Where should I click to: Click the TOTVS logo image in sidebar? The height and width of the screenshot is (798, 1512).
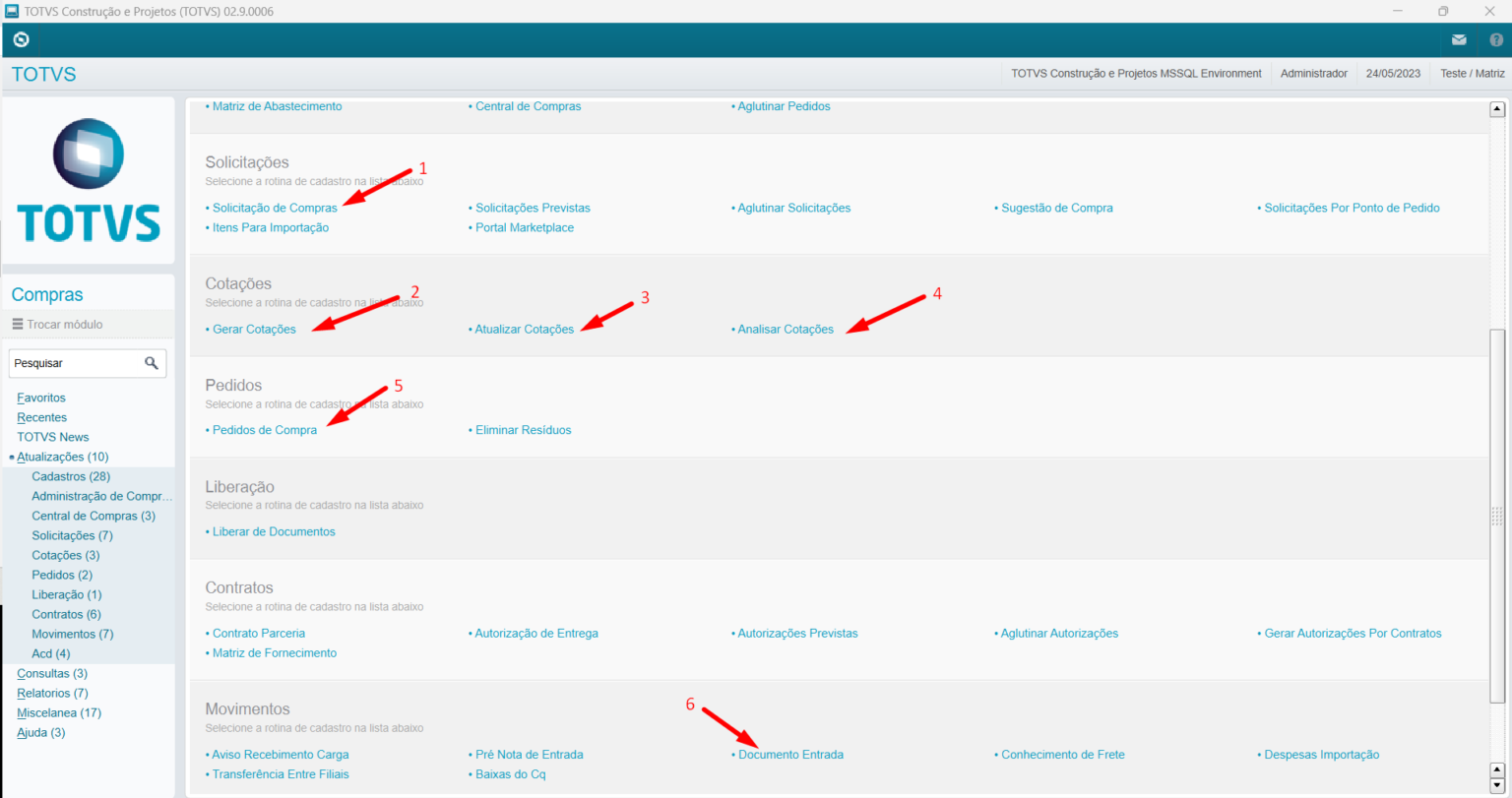pos(89,180)
